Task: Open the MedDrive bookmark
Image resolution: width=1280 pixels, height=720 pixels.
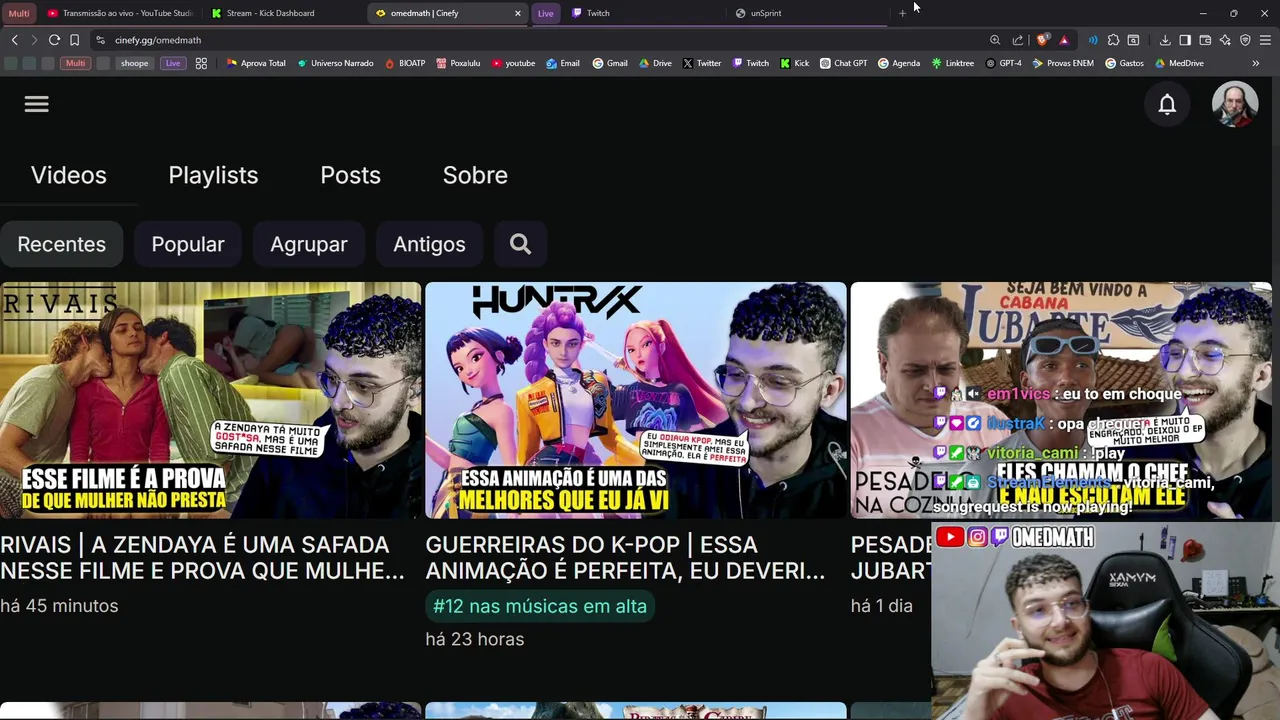Action: (1179, 63)
